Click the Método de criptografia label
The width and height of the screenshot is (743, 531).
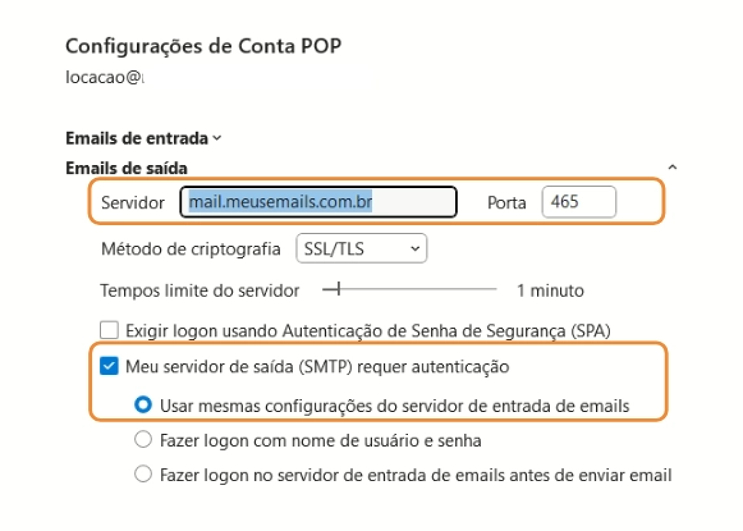(x=191, y=248)
